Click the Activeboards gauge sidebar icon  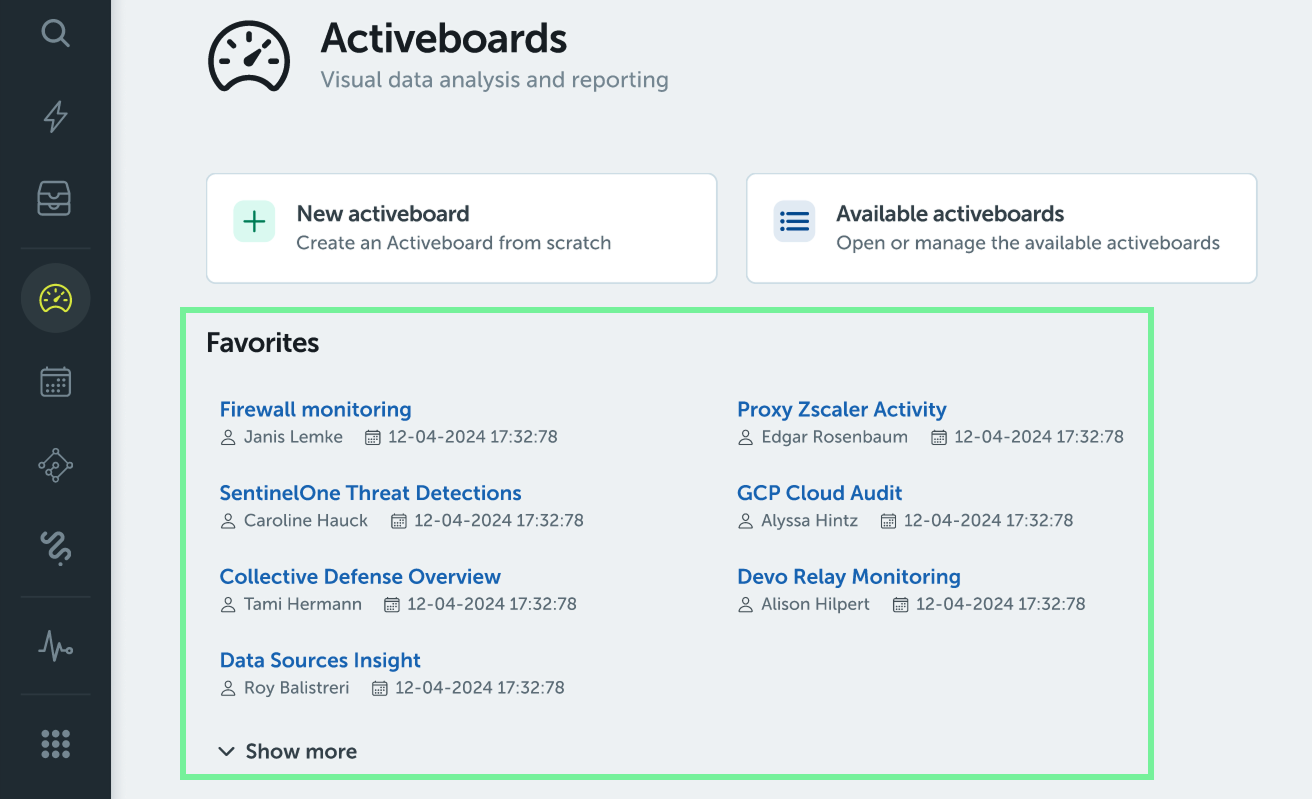tap(55, 298)
